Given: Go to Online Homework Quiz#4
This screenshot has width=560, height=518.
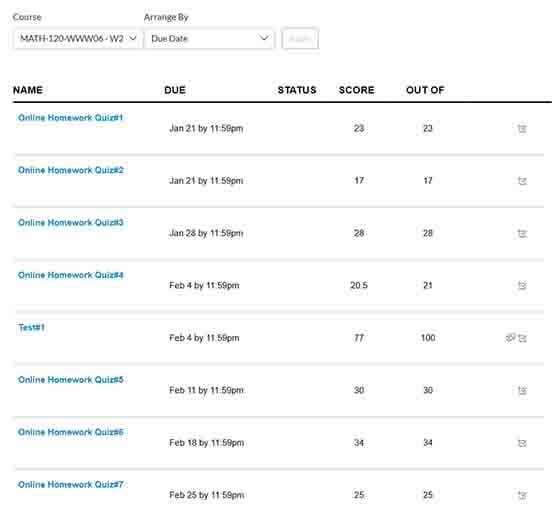Looking at the screenshot, I should (x=71, y=275).
